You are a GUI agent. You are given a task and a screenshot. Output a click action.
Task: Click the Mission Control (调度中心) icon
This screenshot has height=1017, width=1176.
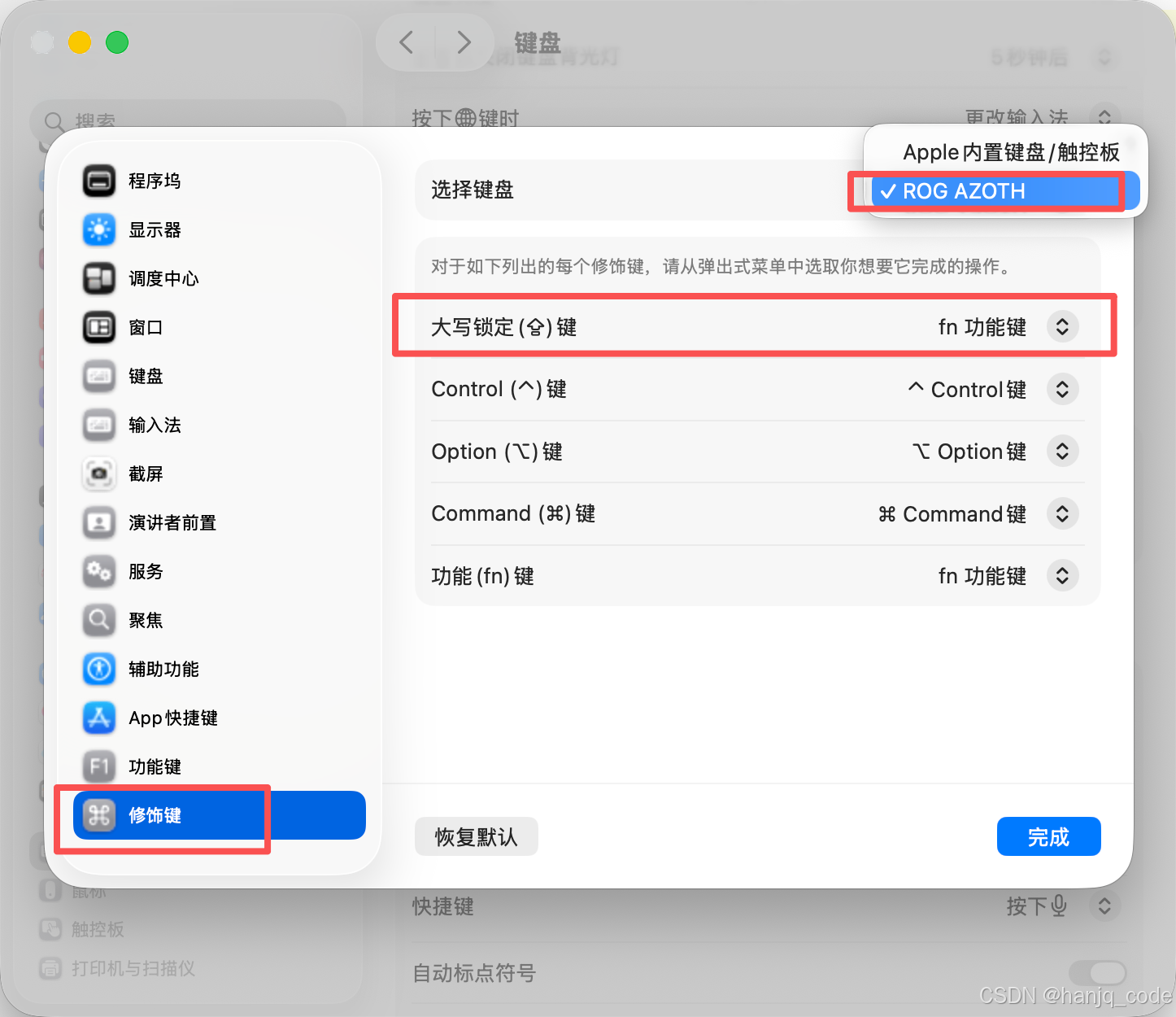[x=99, y=278]
